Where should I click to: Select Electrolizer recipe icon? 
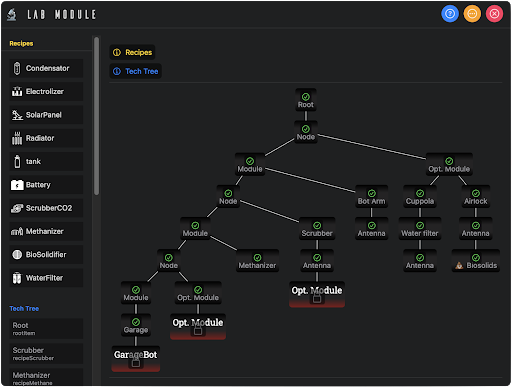click(x=17, y=91)
